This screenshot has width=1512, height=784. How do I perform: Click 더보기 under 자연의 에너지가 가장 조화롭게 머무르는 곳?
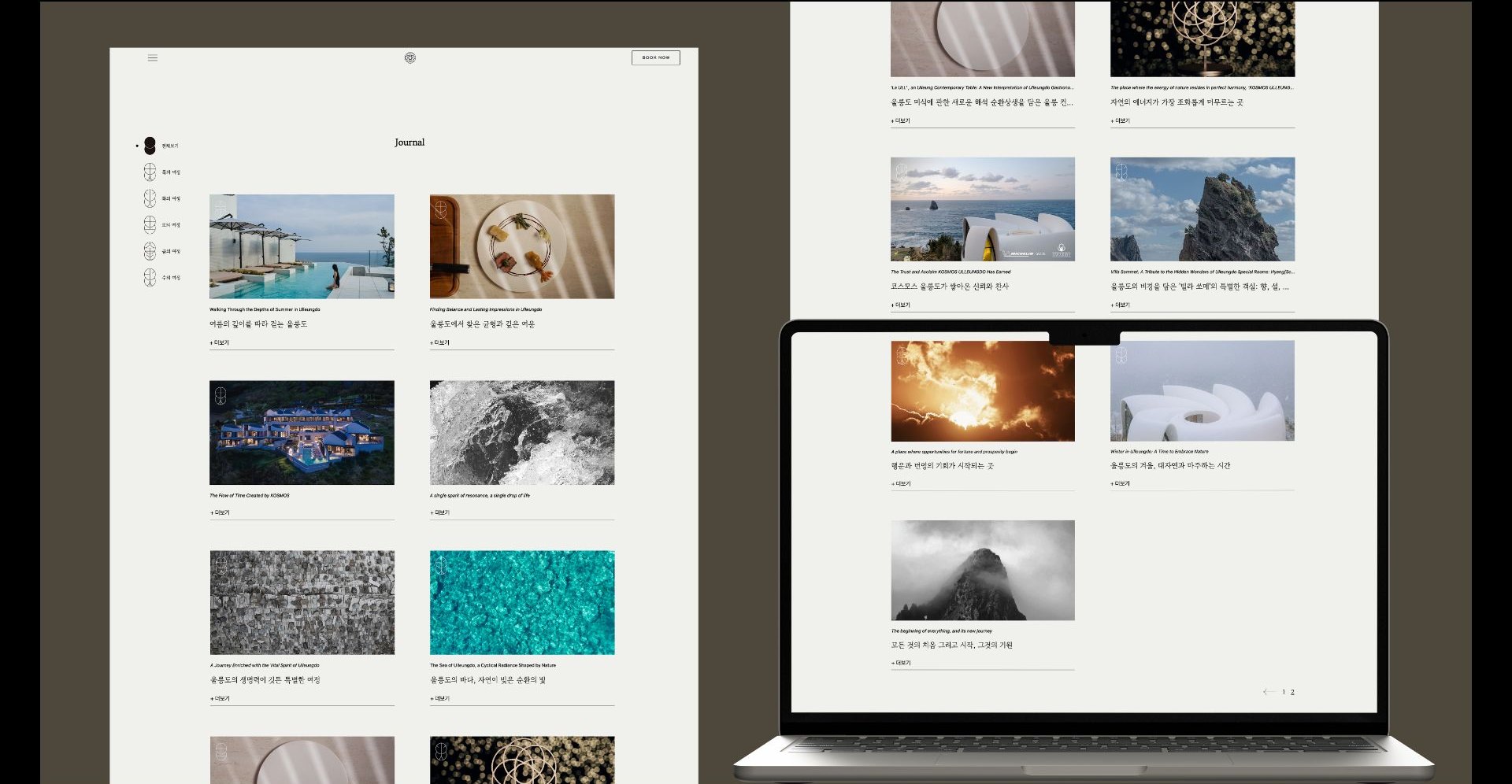click(x=1121, y=121)
